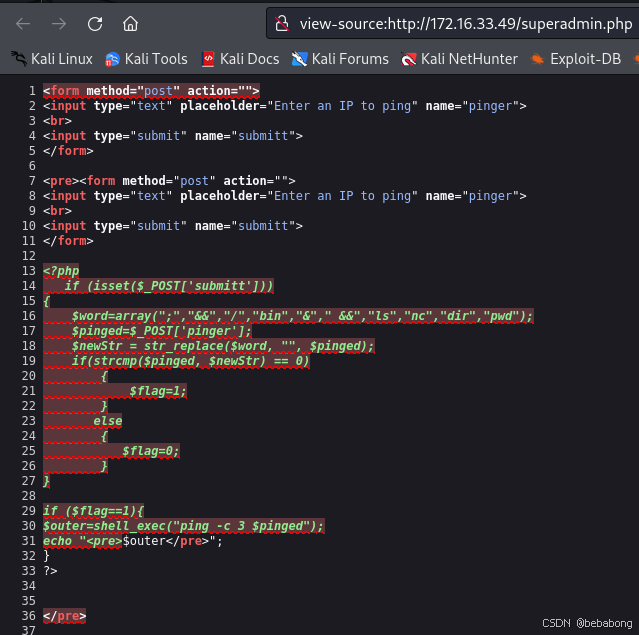
Task: Click the Exploit-DB bookmark bug icon
Action: (537, 60)
